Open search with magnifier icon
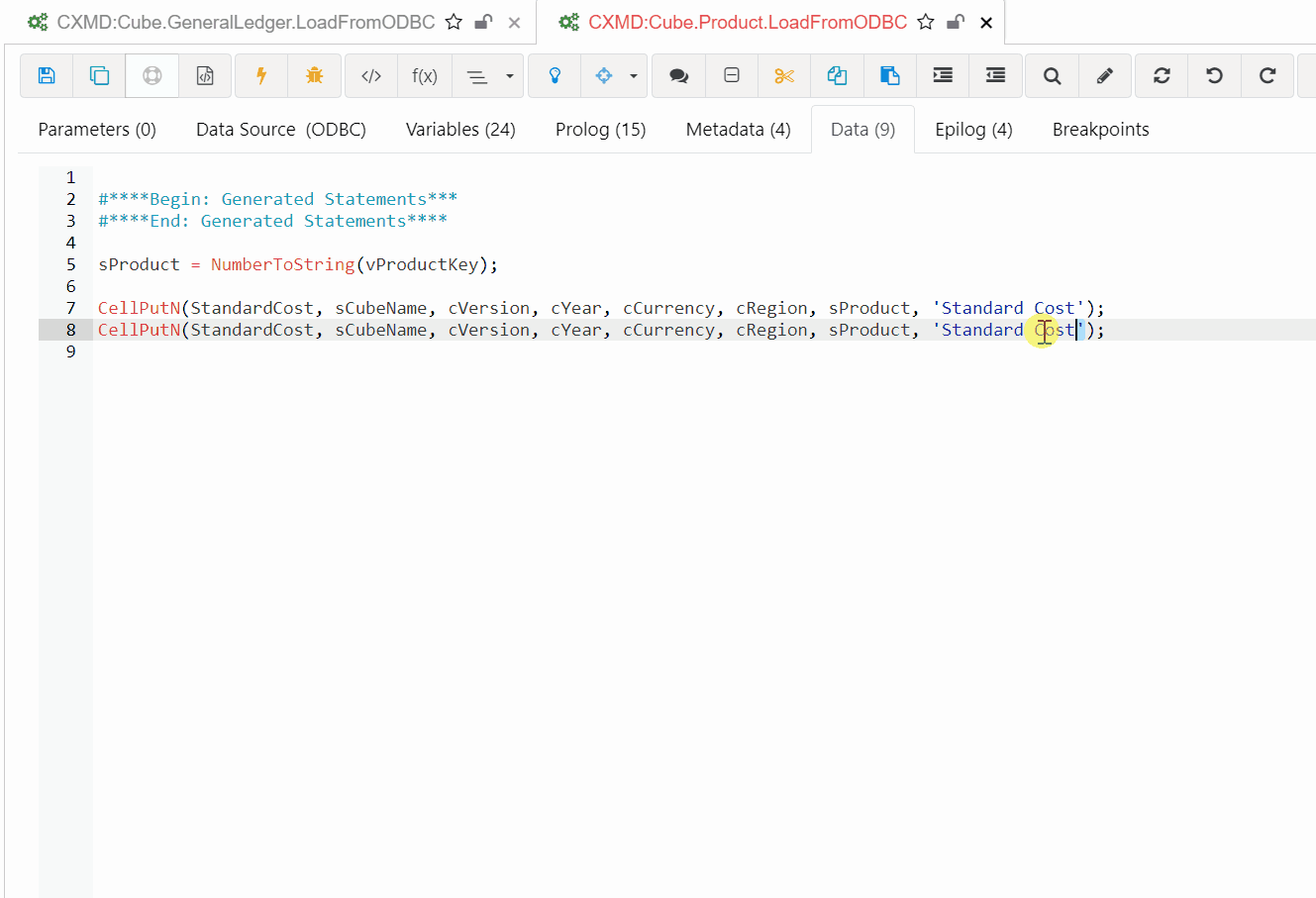Image resolution: width=1316 pixels, height=898 pixels. coord(1053,75)
